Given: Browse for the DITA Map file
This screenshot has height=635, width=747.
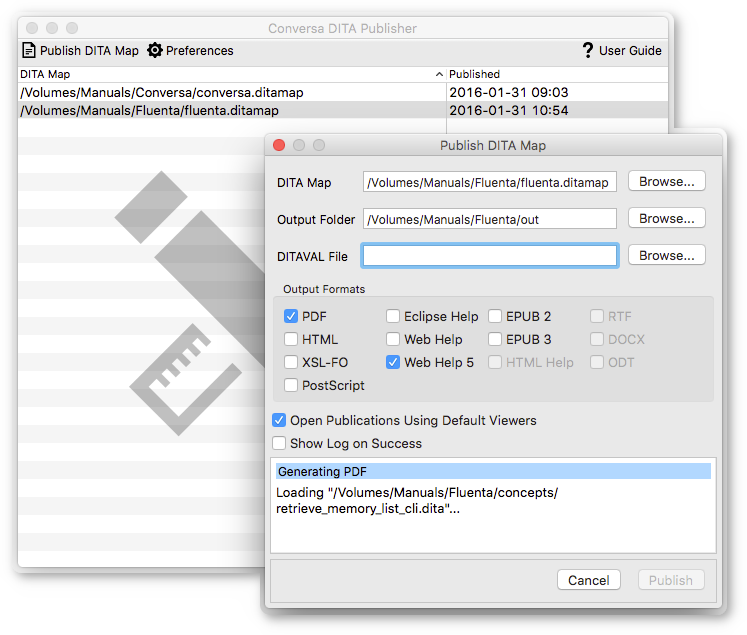Looking at the screenshot, I should click(x=666, y=181).
